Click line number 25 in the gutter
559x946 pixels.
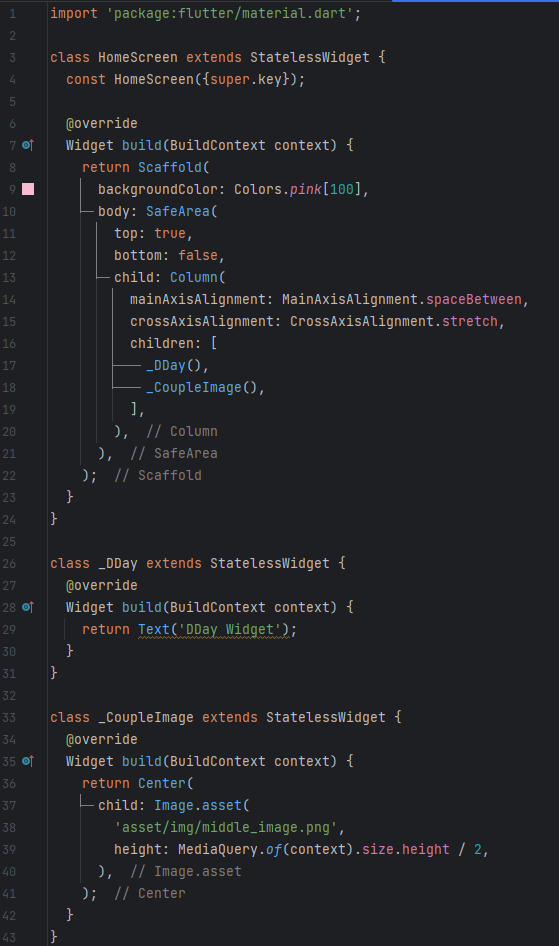[x=9, y=541]
